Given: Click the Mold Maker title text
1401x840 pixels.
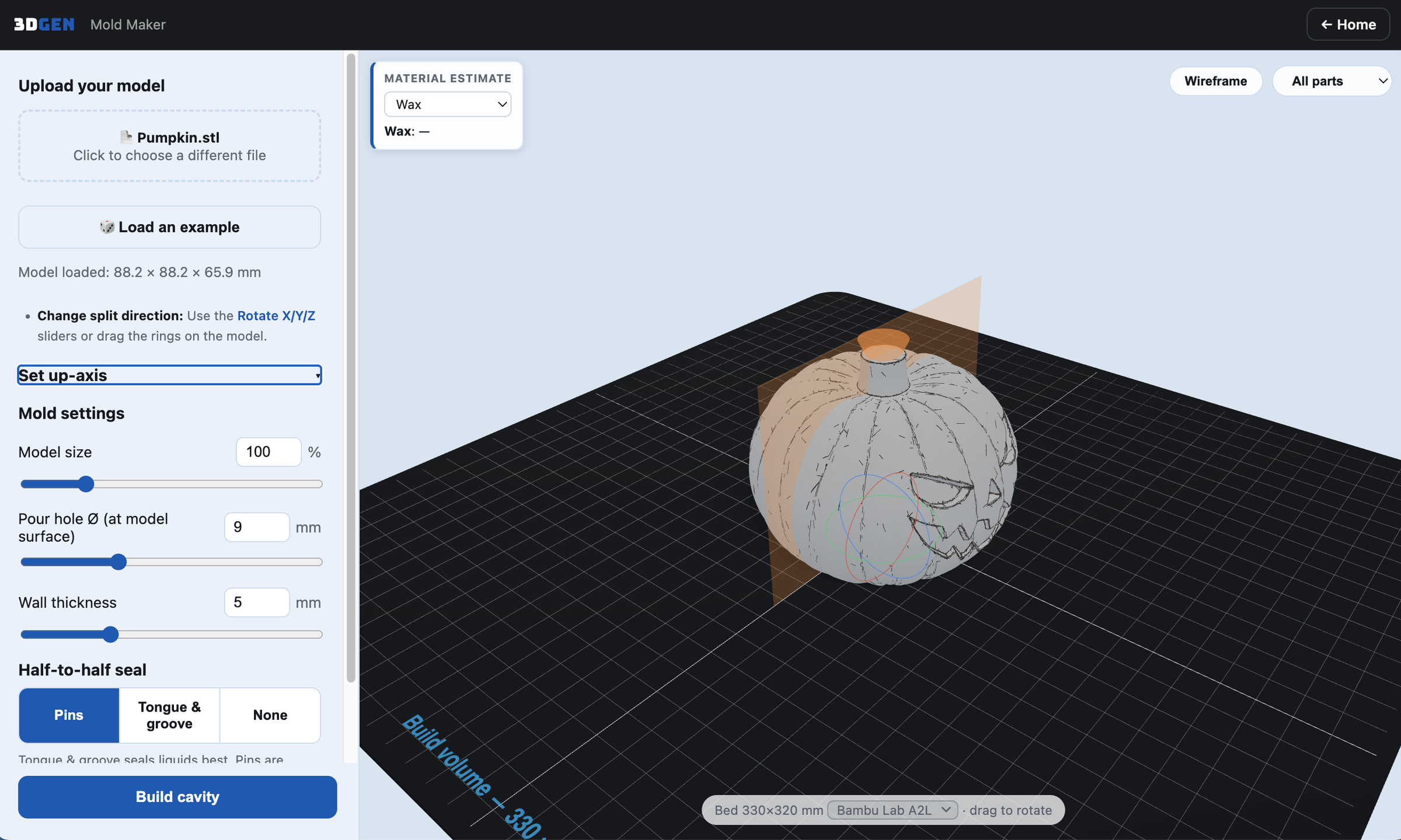Looking at the screenshot, I should point(128,25).
